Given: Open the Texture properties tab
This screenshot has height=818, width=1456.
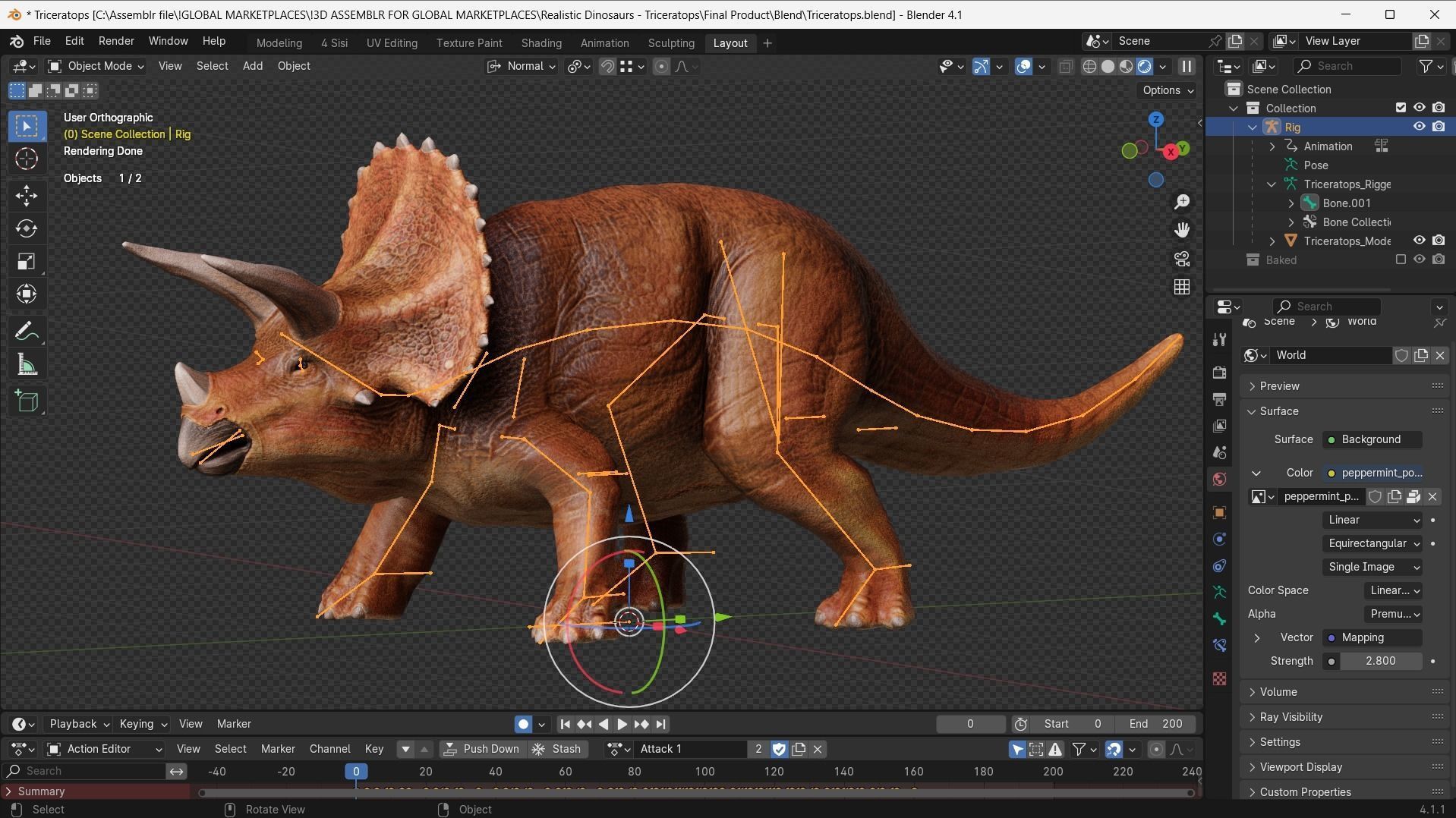Looking at the screenshot, I should (x=1219, y=678).
